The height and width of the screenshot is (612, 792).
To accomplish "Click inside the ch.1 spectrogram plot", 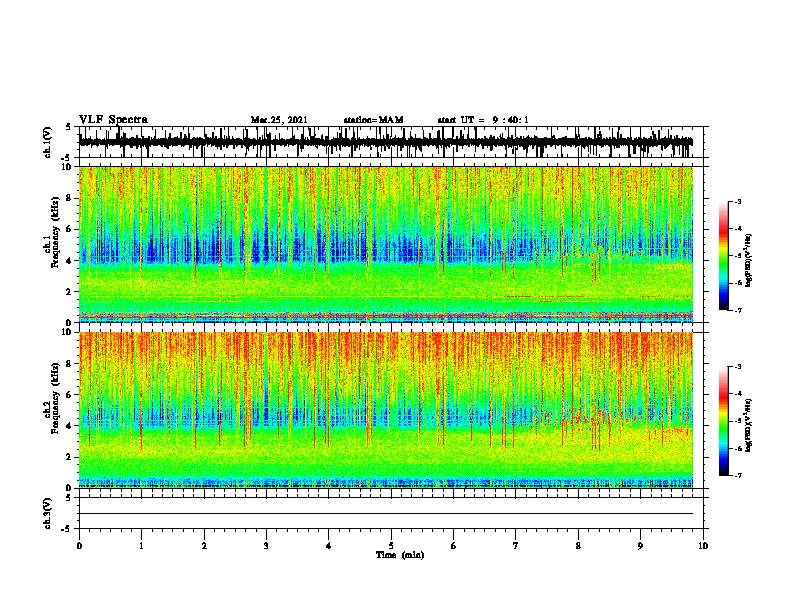I will (386, 244).
